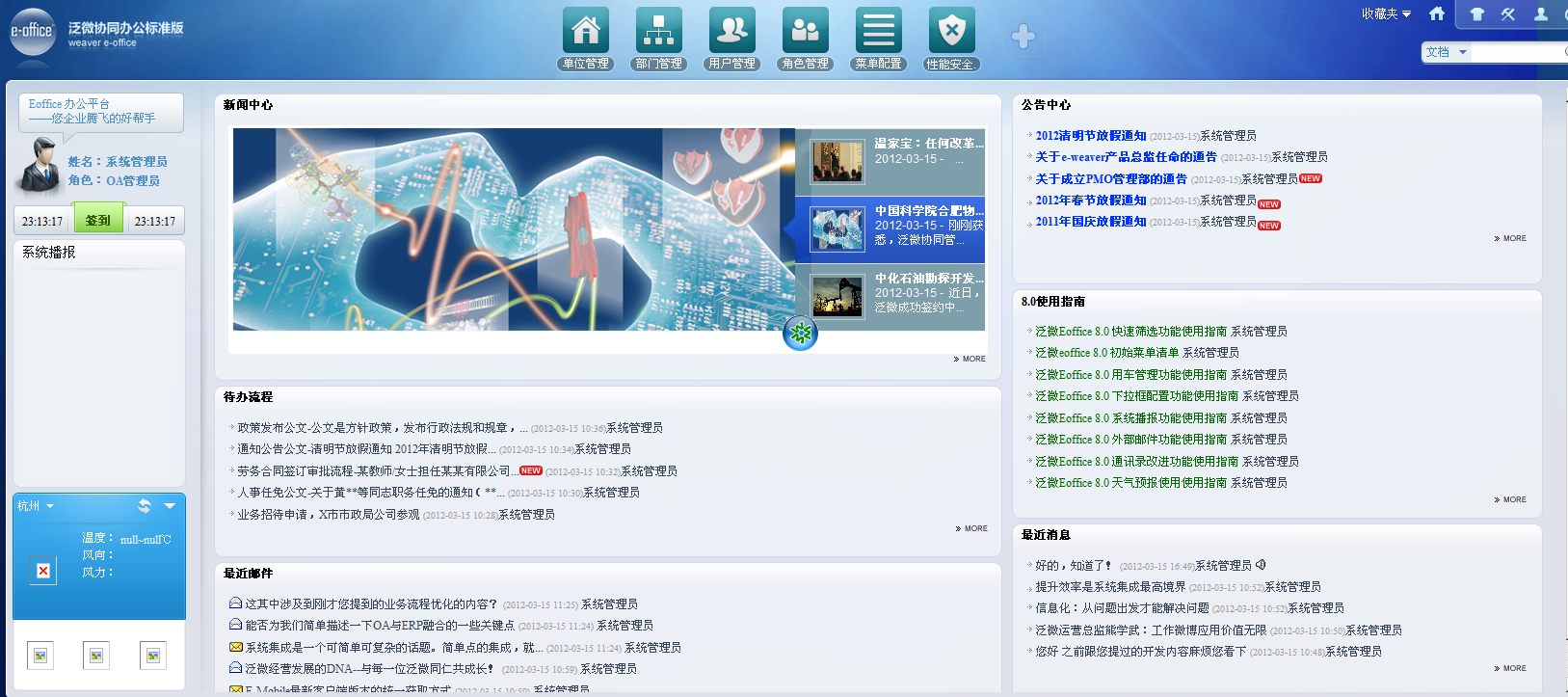Open the 用车管理功能使用指南 guide
This screenshot has height=697, width=1568.
1131,375
